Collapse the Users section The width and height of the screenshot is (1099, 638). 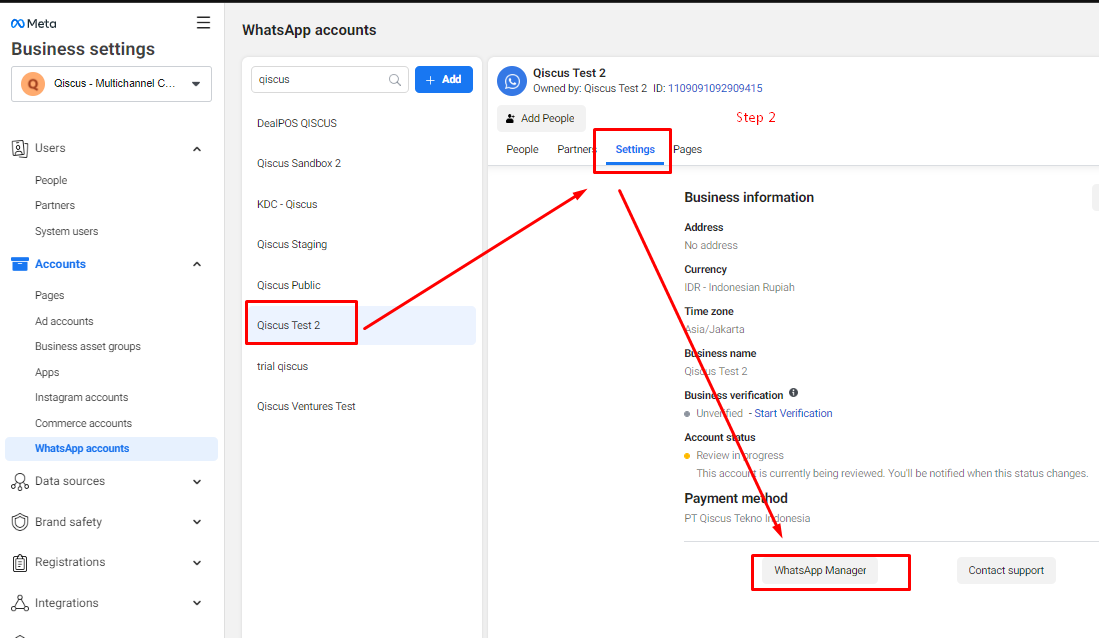[197, 149]
